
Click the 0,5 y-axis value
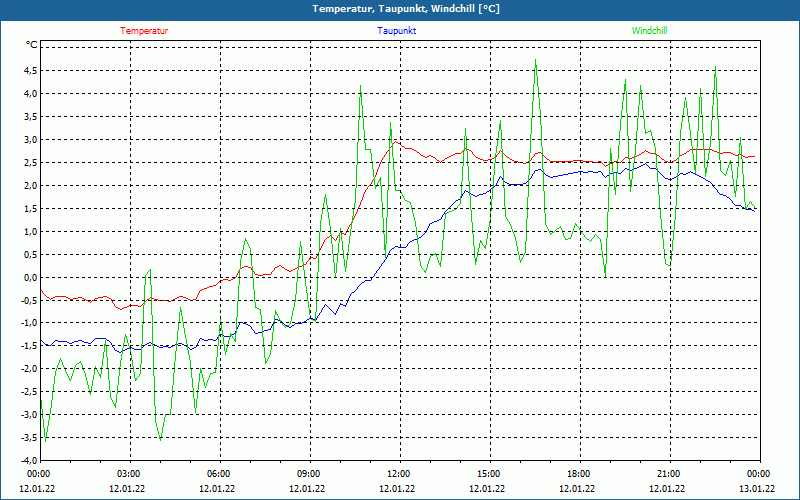pos(31,255)
